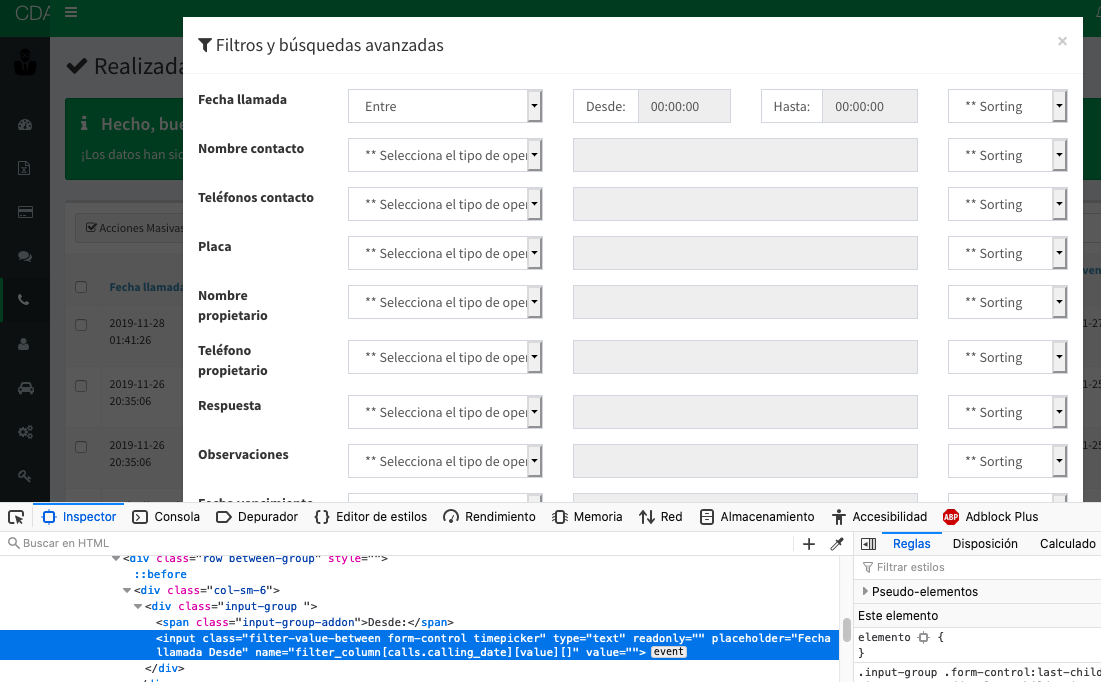
Task: Open the Memoria tab
Action: [588, 517]
